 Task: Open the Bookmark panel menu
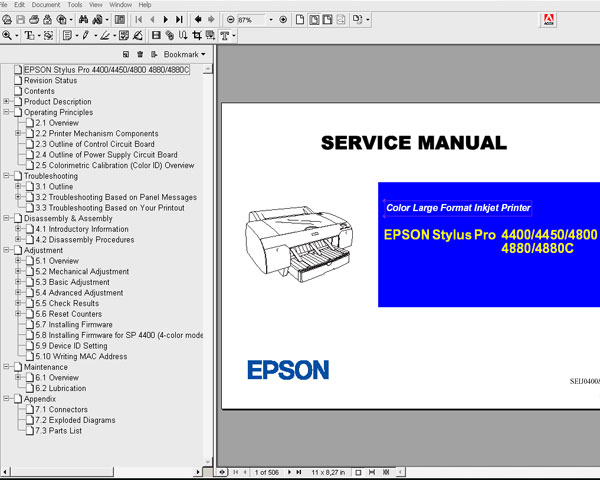point(184,54)
